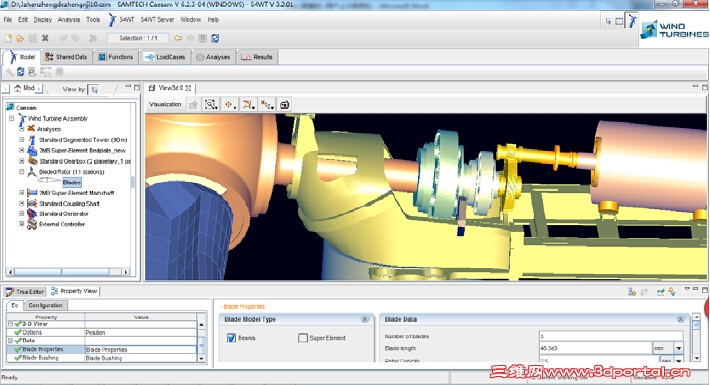Open the Blade length unit dropdown
The image size is (710, 385).
678,348
